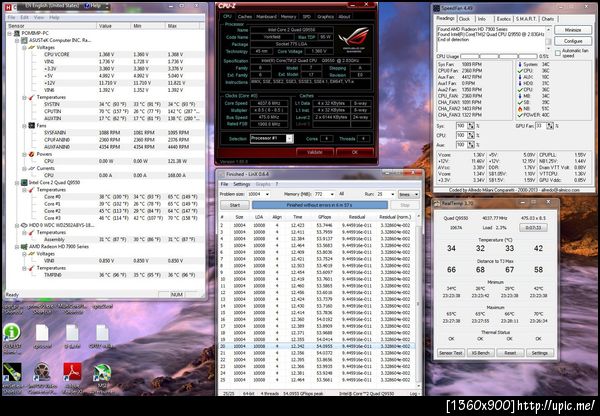The width and height of the screenshot is (600, 416).
Task: Click the GFlops column header in LinX
Action: (x=324, y=217)
